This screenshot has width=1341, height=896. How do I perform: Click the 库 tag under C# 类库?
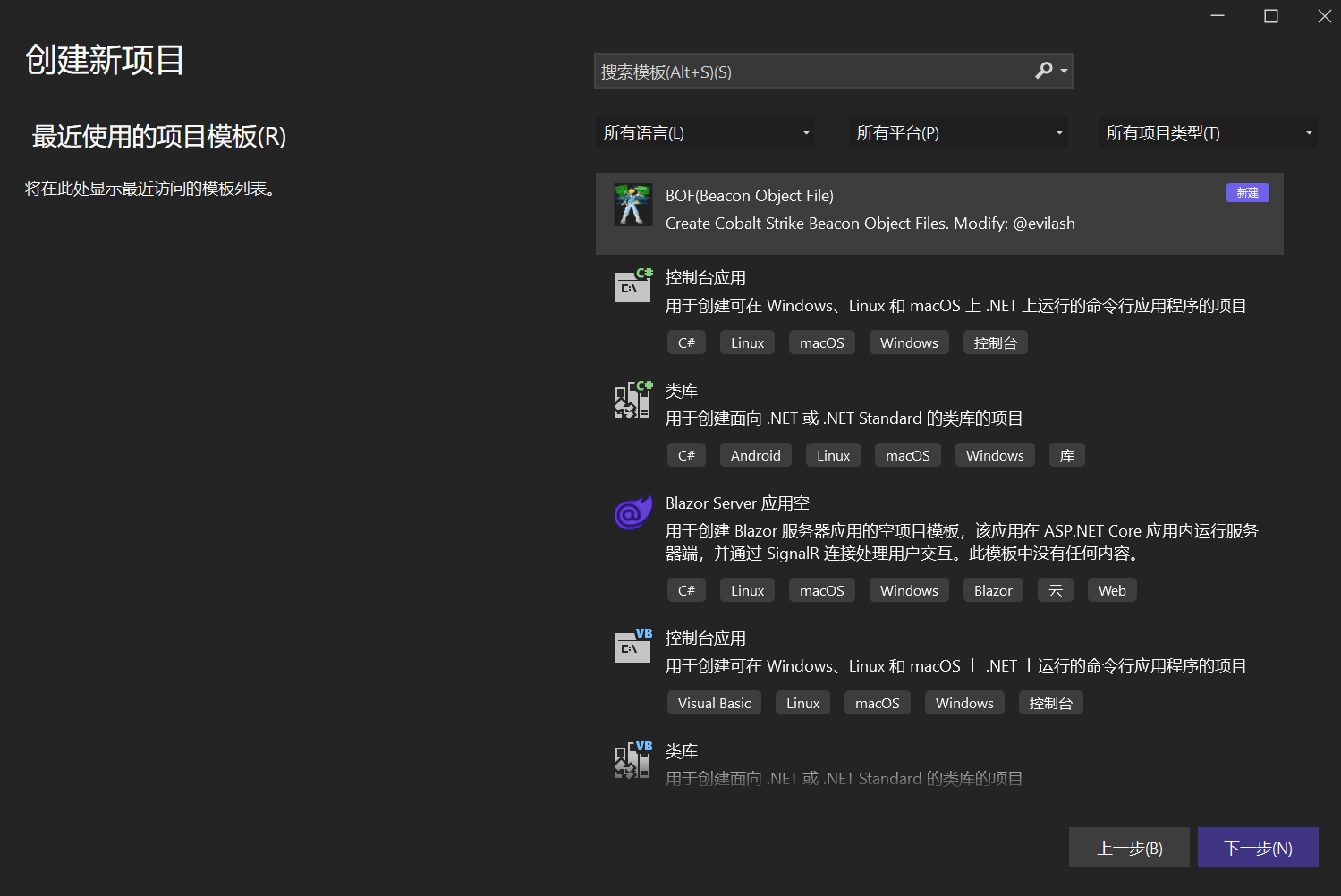click(1067, 455)
